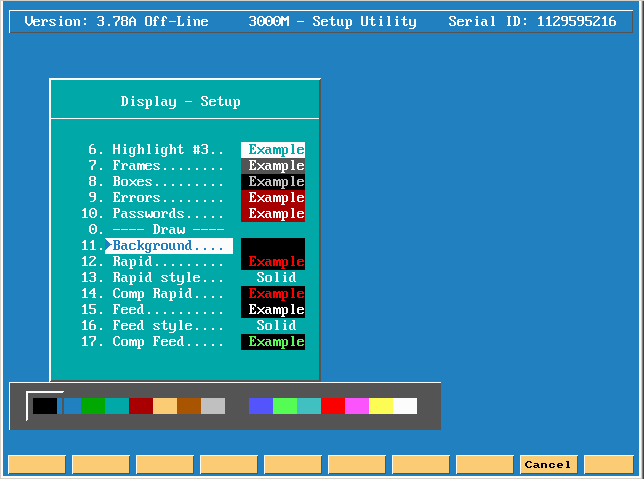Choose the bright red color swatch
Viewport: 644px width, 479px height.
click(333, 406)
